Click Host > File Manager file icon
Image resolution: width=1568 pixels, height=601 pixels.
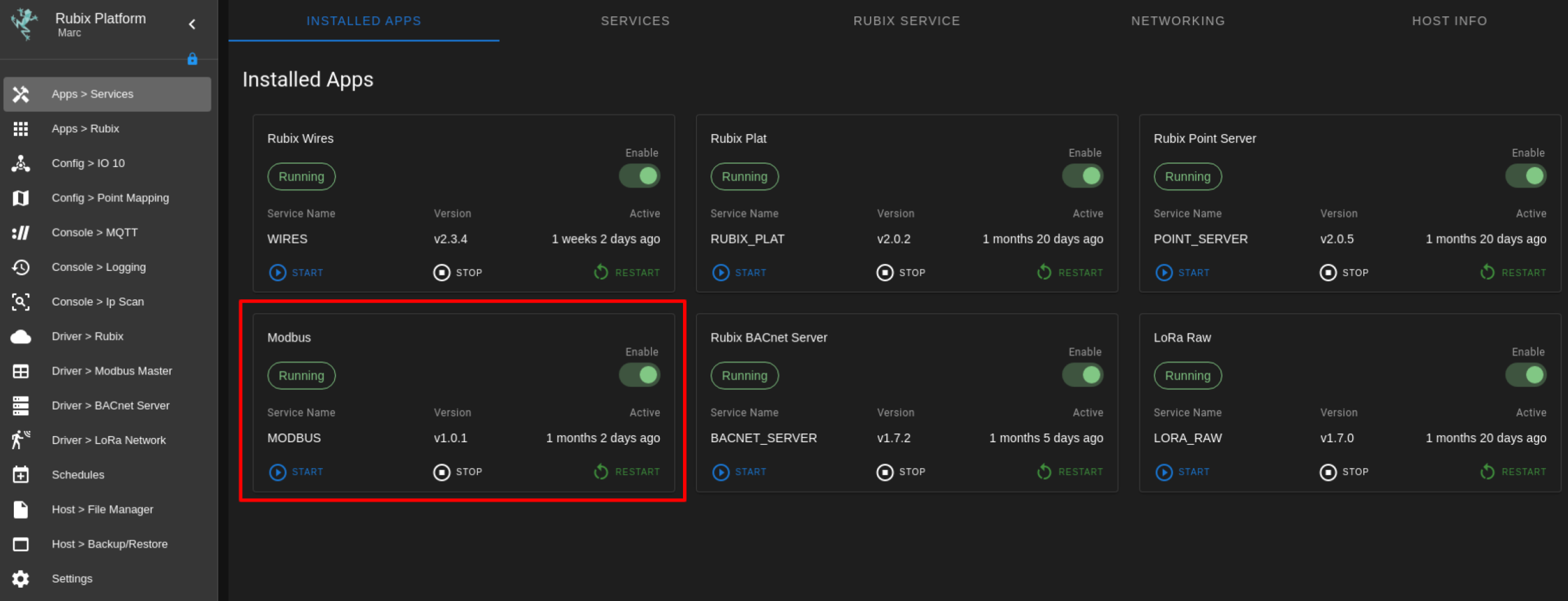[21, 509]
